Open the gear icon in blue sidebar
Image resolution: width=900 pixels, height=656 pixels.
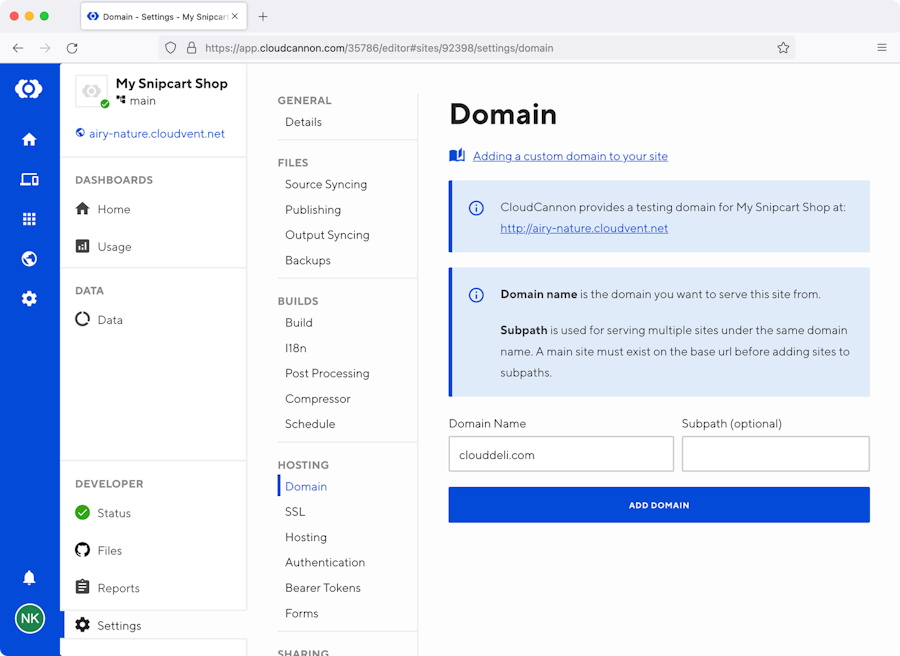tap(29, 299)
